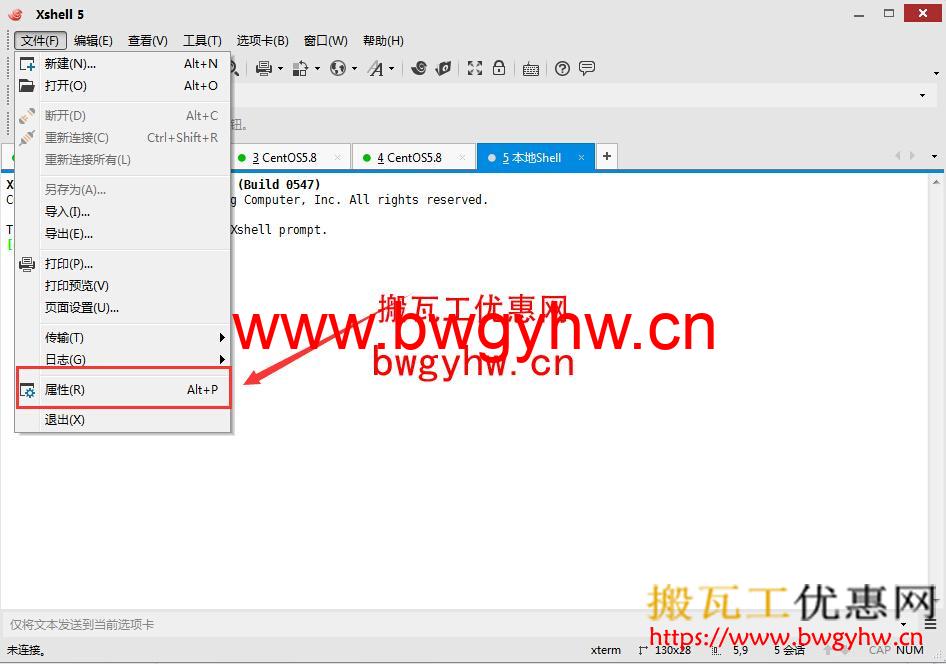Click the Xagent key-folder toolbar icon
946x664 pixels.
[x=443, y=68]
